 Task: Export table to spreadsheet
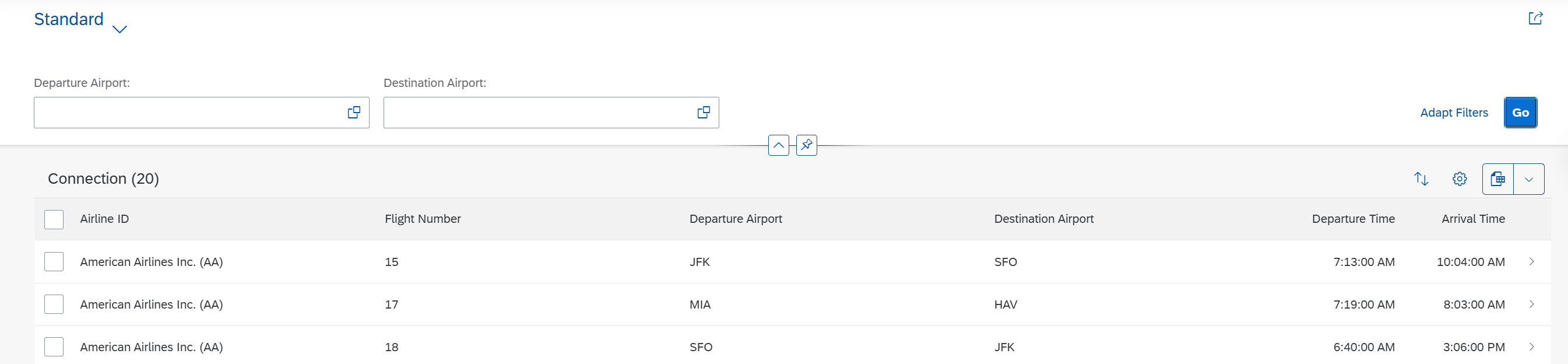point(1497,179)
